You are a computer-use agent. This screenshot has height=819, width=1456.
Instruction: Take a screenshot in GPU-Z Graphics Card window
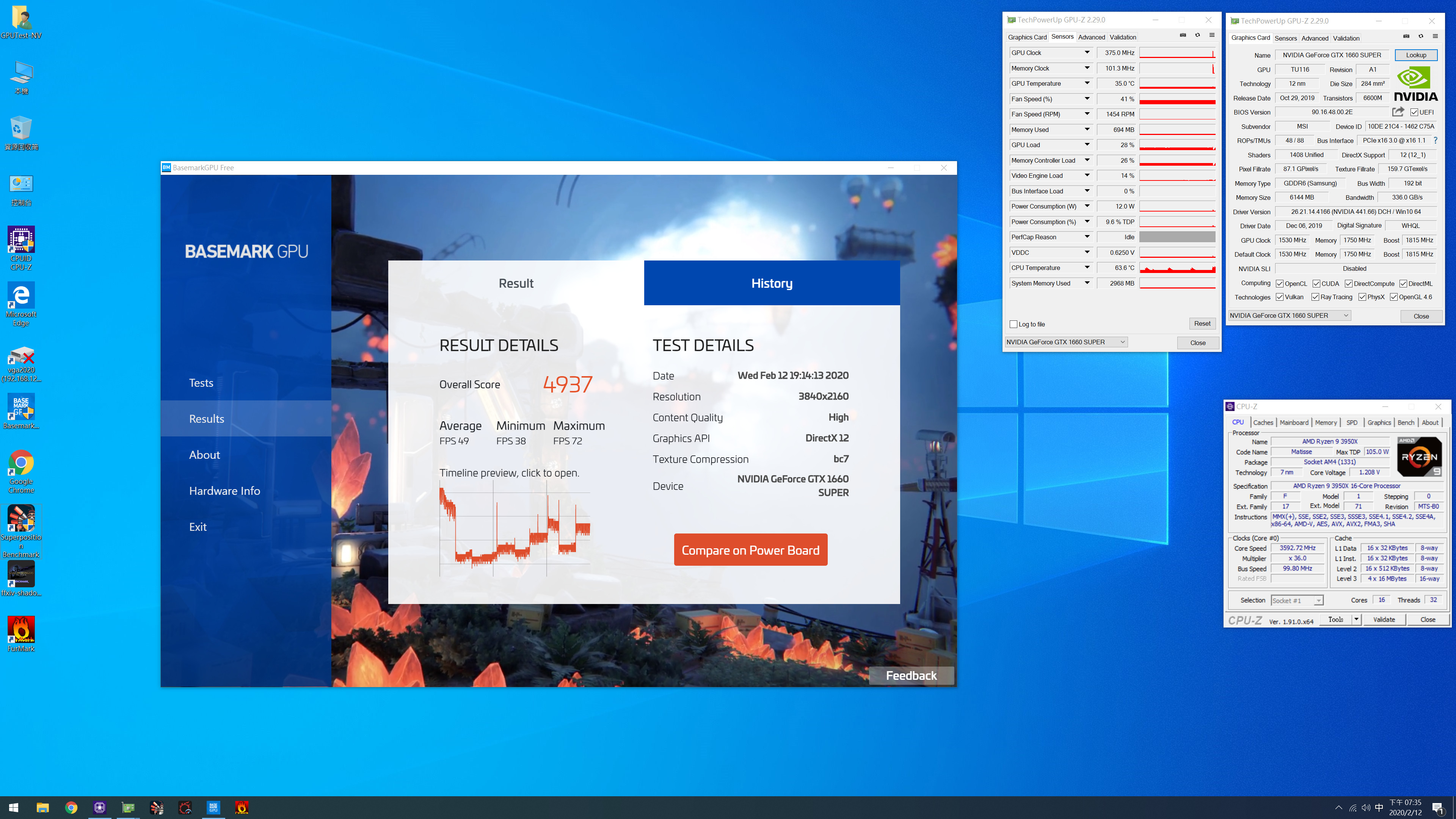pyautogui.click(x=1406, y=36)
